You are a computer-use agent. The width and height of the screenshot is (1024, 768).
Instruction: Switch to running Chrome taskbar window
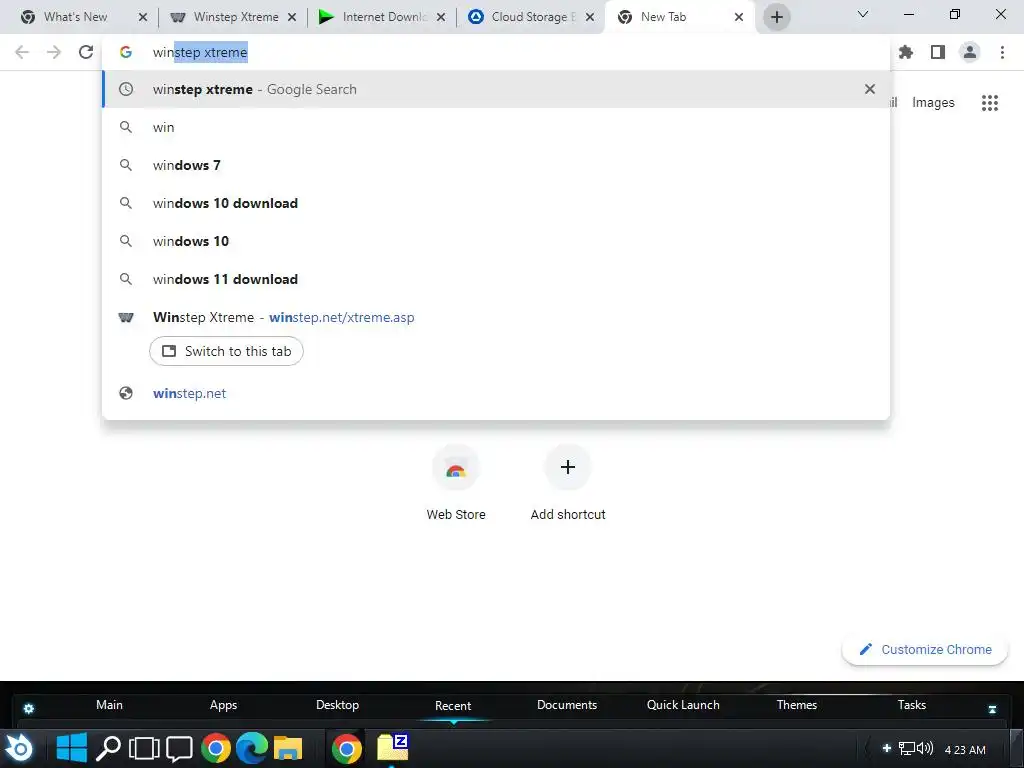point(346,748)
